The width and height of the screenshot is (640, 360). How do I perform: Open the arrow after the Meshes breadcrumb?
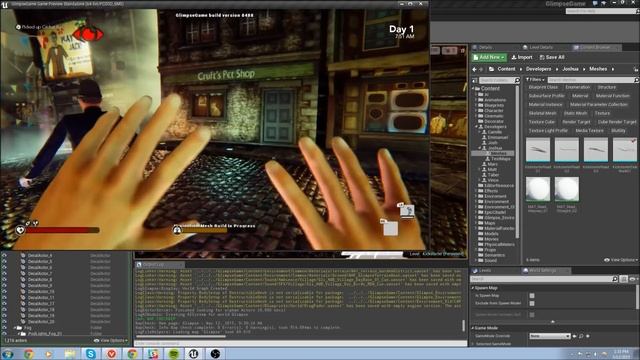coord(613,69)
